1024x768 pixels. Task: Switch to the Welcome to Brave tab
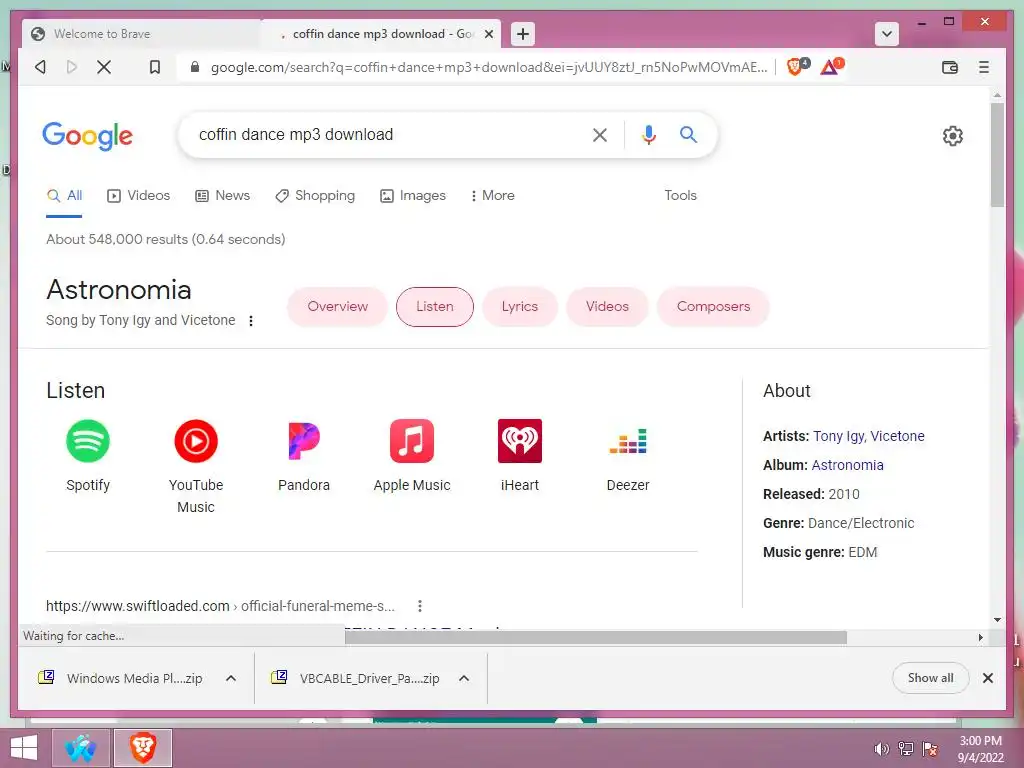click(x=140, y=34)
